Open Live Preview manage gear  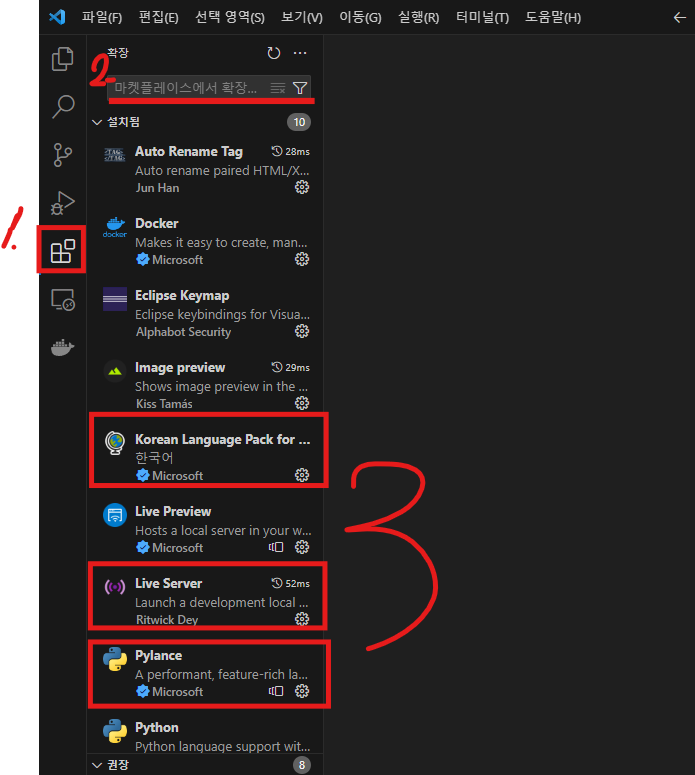point(302,547)
